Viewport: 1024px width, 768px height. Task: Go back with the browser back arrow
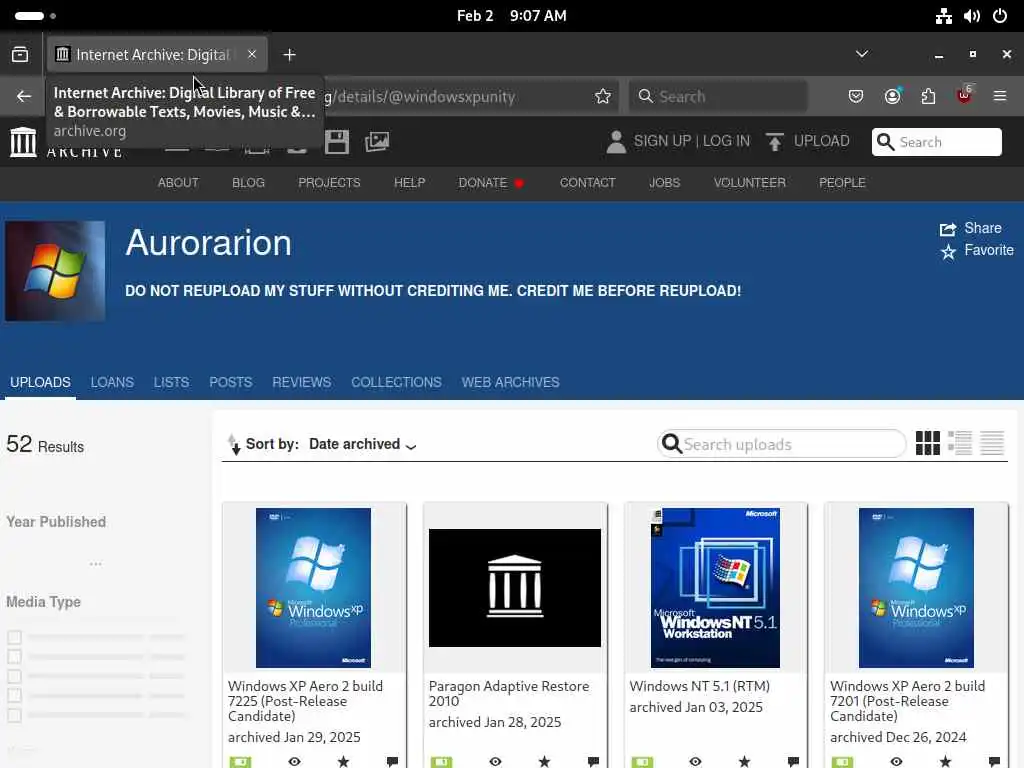24,97
